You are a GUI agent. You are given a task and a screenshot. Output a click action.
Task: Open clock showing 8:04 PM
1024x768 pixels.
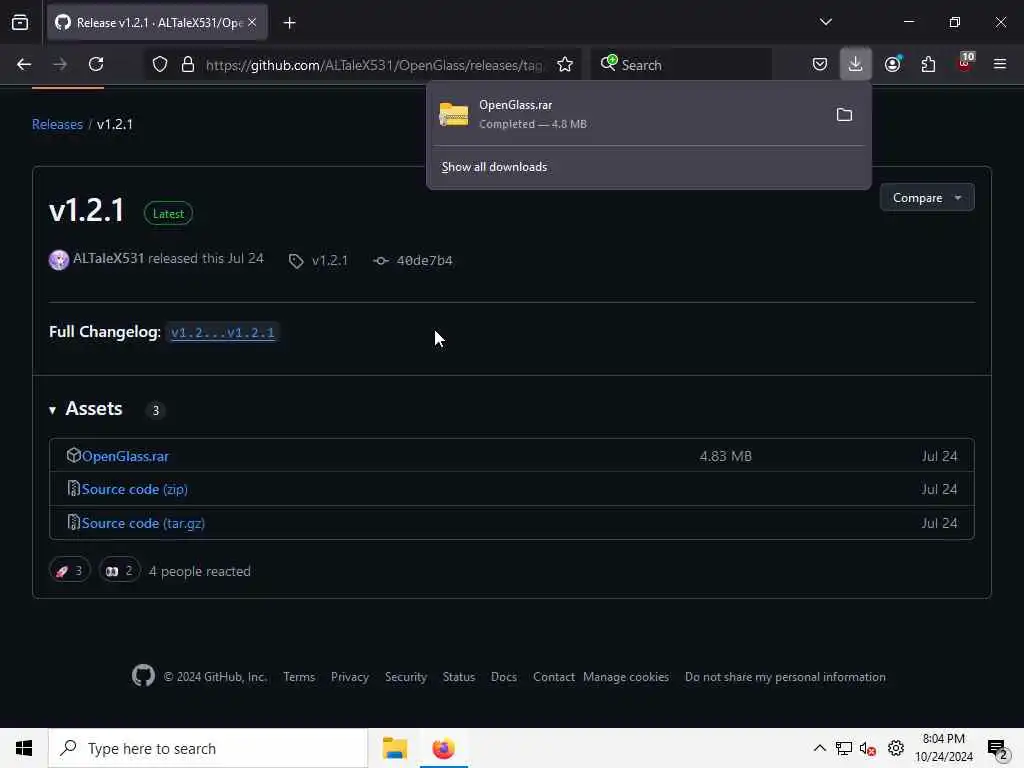click(944, 748)
